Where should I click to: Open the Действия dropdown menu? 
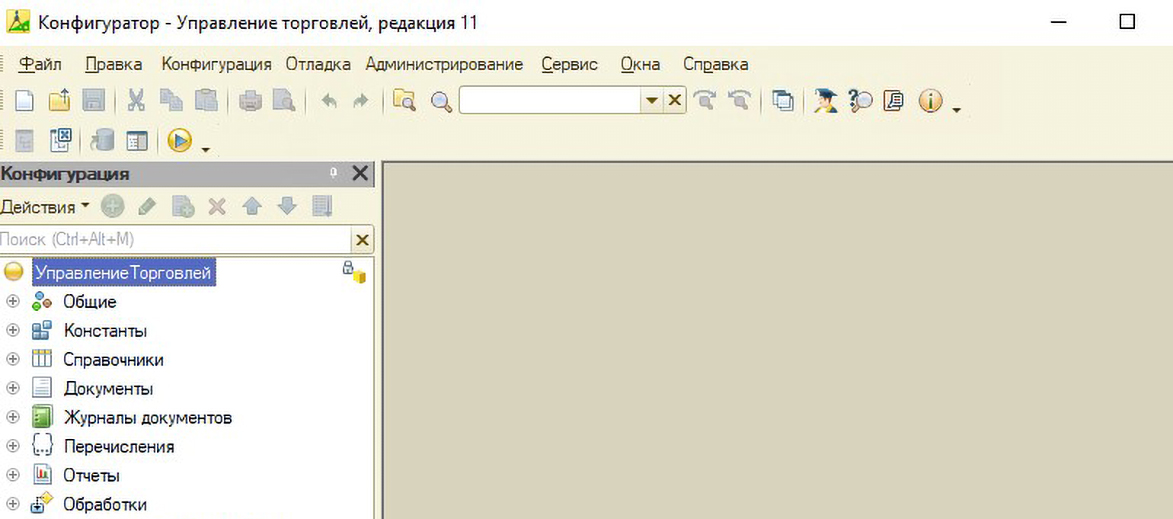coord(44,207)
